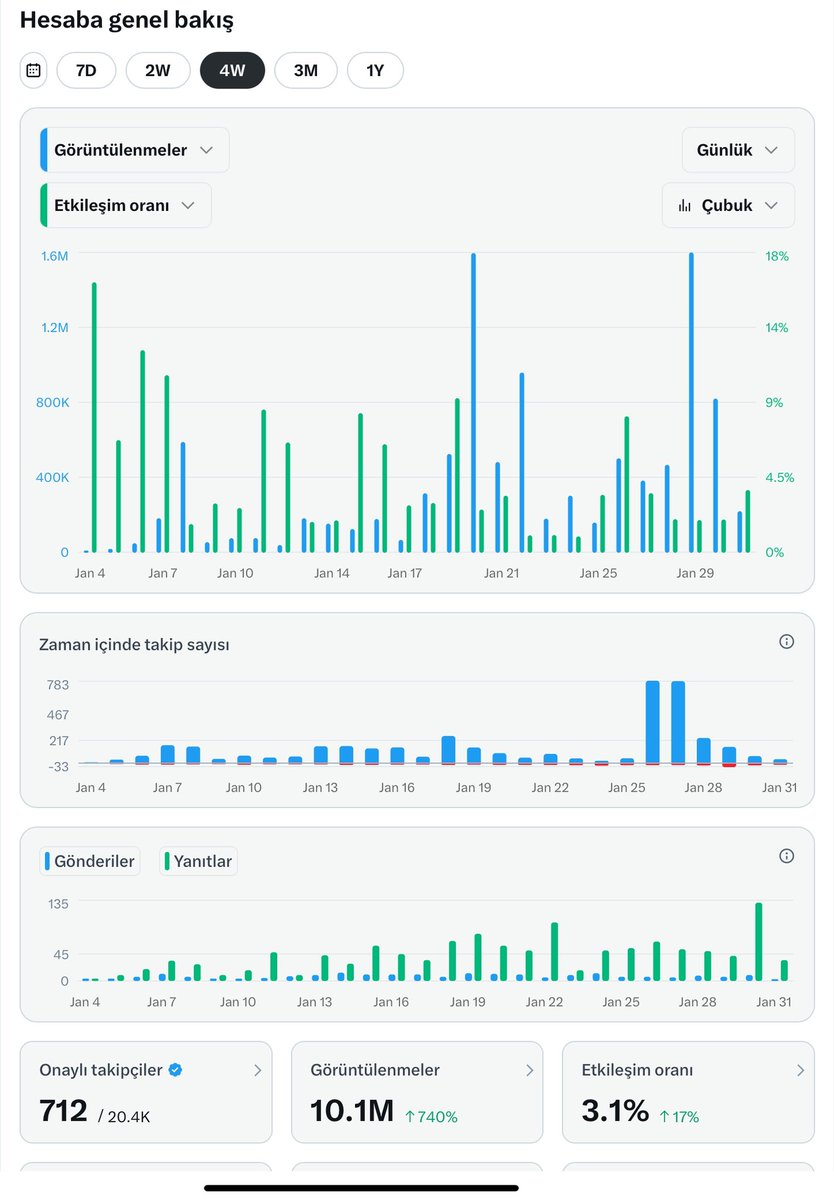Click the 17% increase indicator

point(679,1116)
